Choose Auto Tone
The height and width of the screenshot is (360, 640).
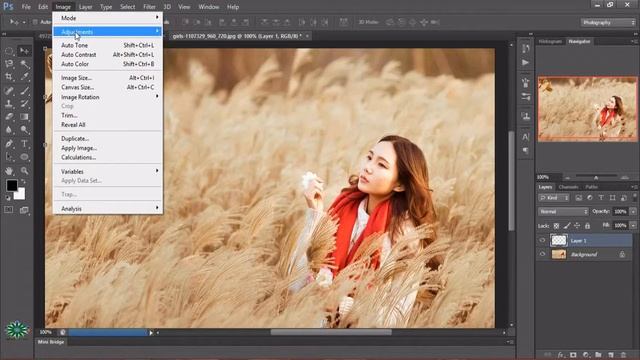pyautogui.click(x=108, y=45)
